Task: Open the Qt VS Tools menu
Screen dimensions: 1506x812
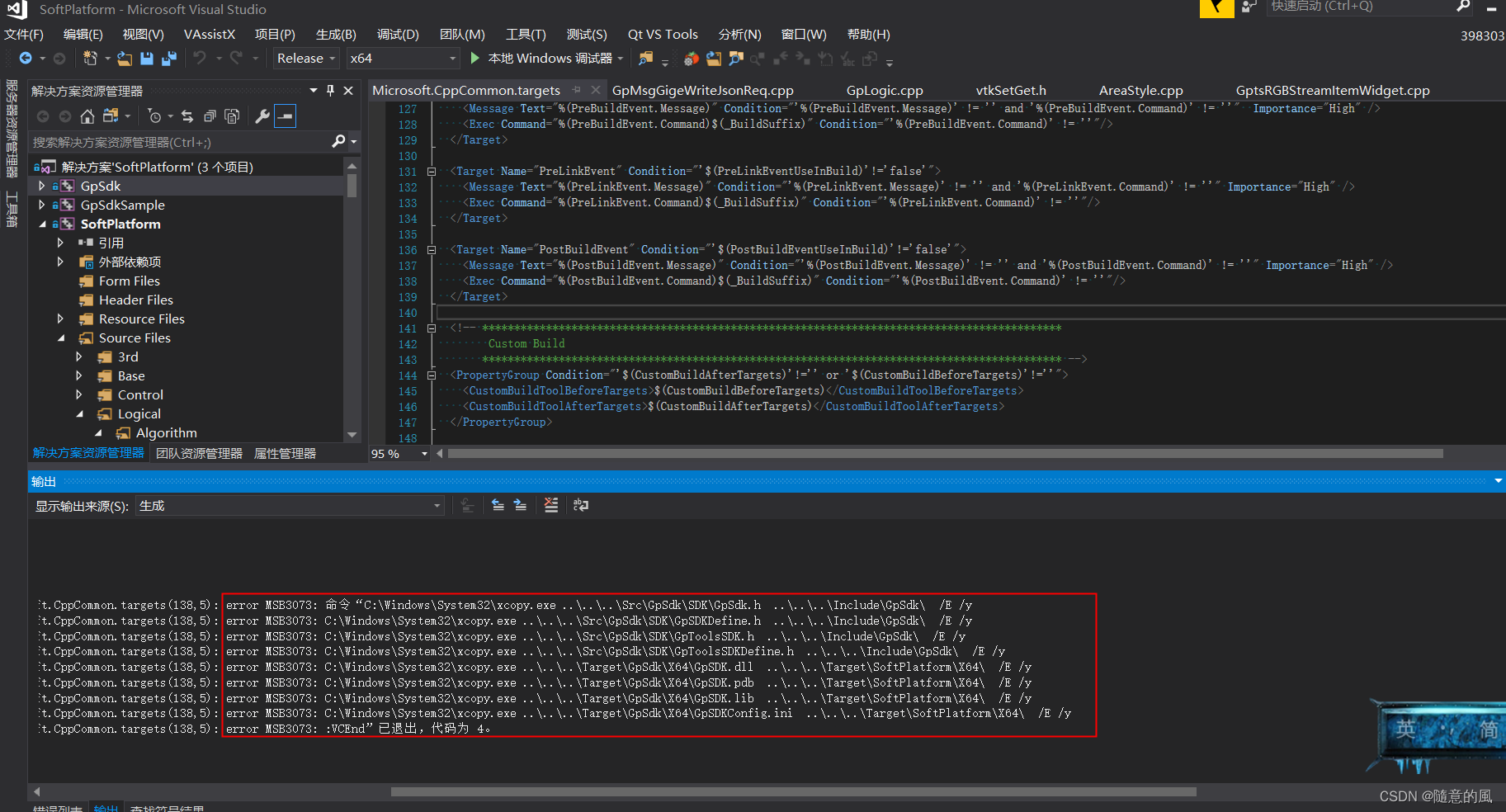Action: point(663,35)
